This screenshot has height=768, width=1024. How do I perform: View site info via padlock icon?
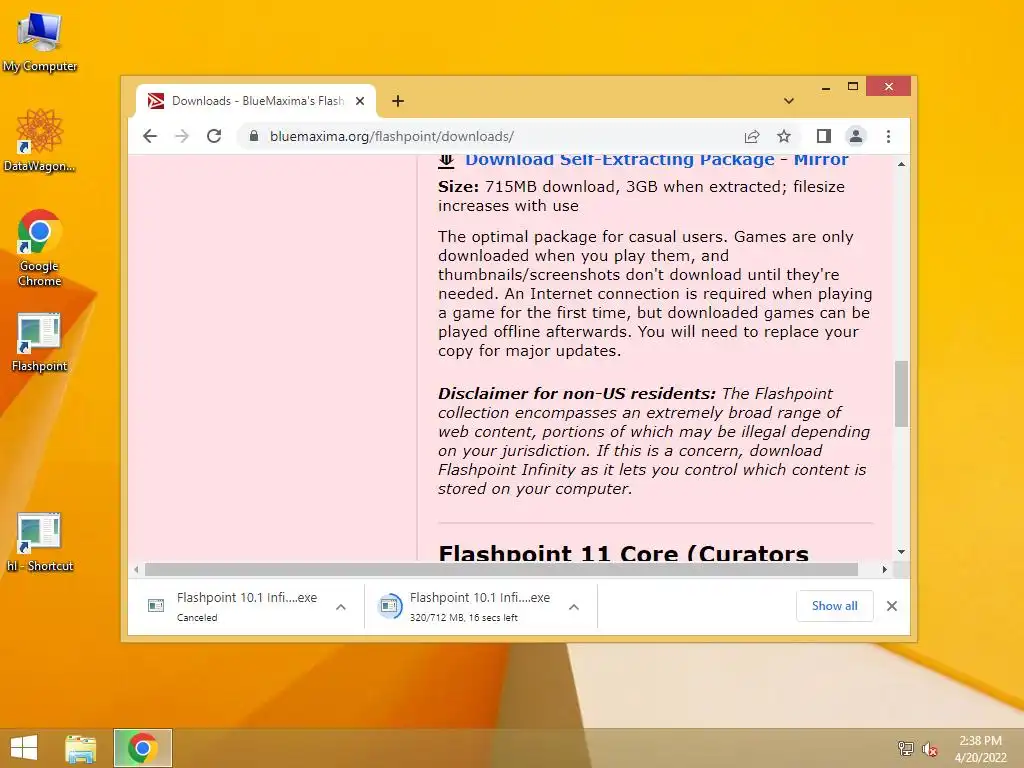tap(254, 136)
